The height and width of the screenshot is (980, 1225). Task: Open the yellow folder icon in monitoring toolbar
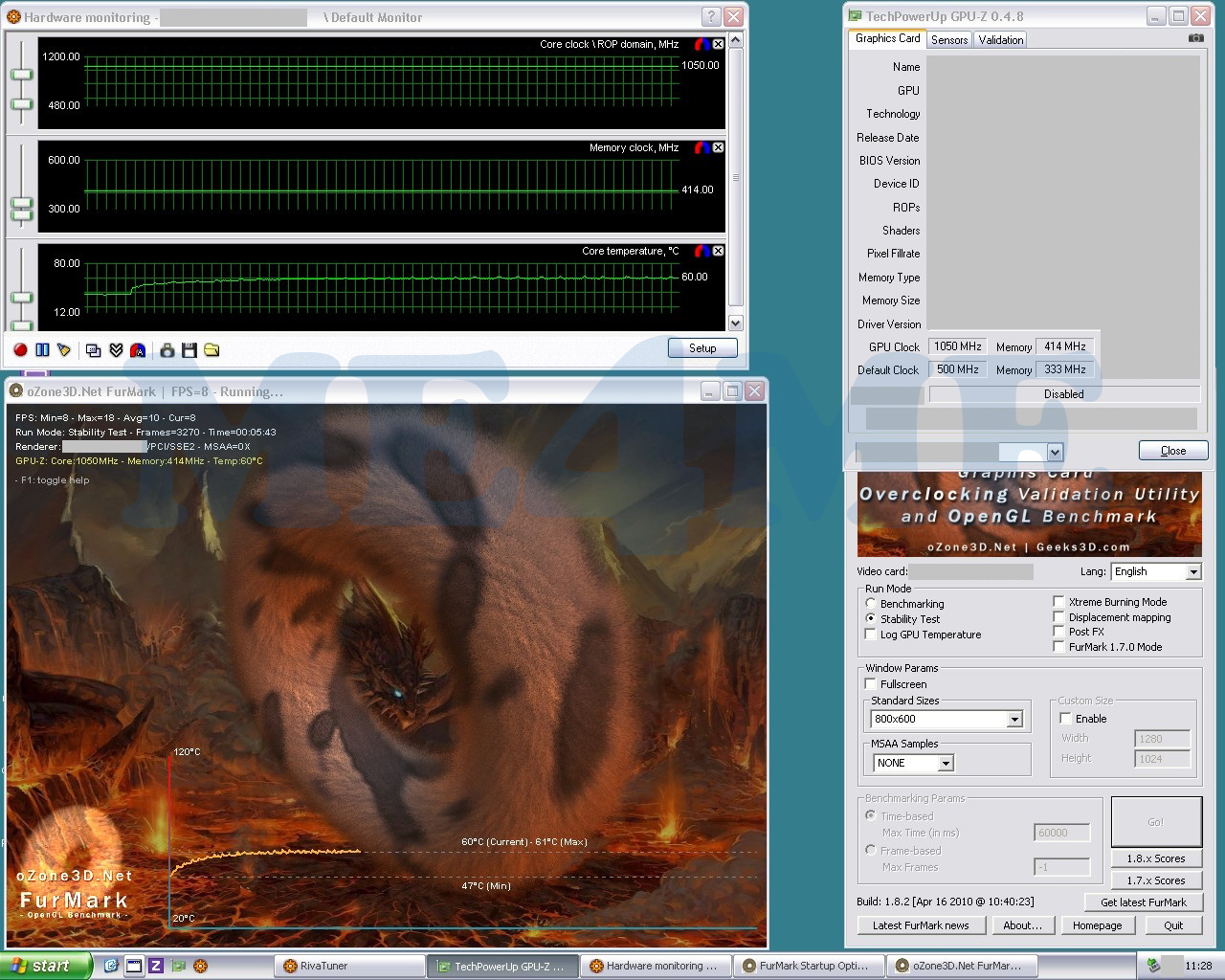[x=212, y=350]
